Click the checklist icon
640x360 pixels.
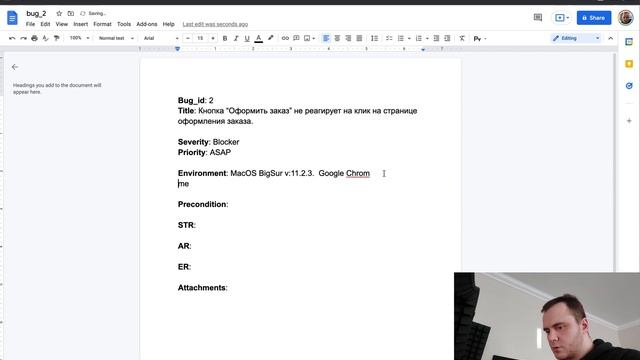pos(389,38)
